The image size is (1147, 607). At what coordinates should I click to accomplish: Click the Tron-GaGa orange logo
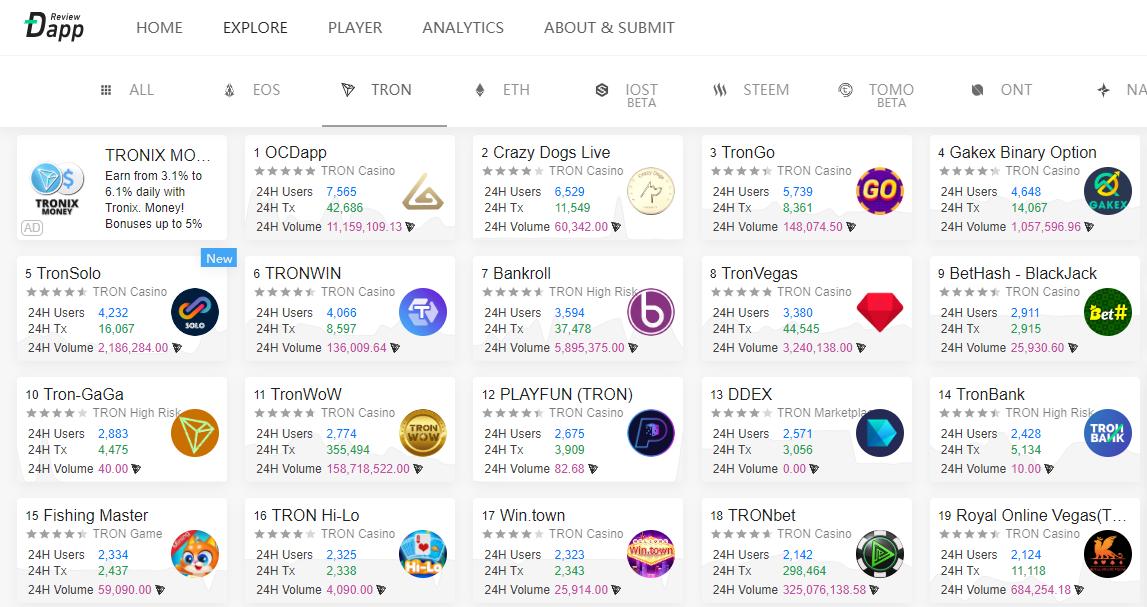pyautogui.click(x=195, y=433)
